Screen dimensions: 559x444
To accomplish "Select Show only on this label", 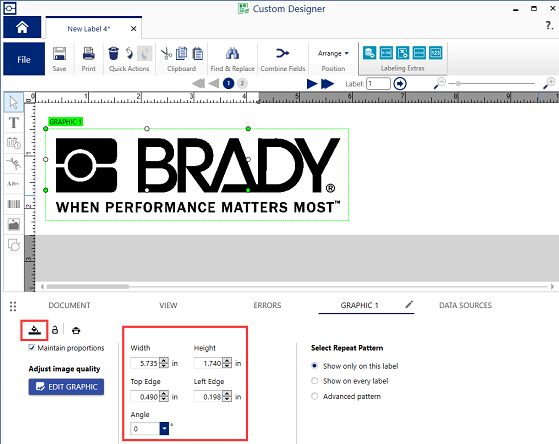I will [x=314, y=366].
